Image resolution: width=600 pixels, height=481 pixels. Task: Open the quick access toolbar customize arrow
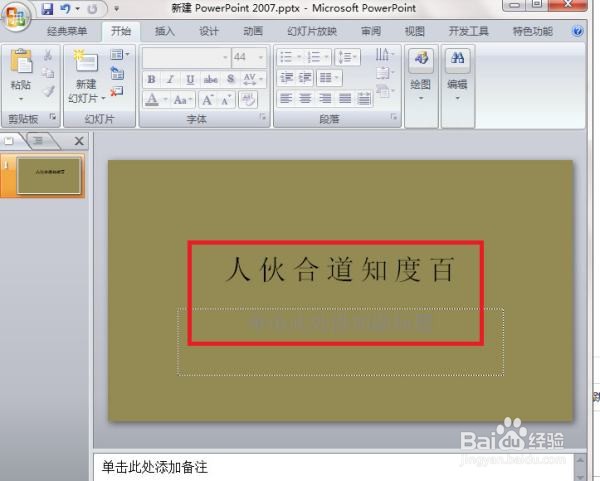pos(116,8)
